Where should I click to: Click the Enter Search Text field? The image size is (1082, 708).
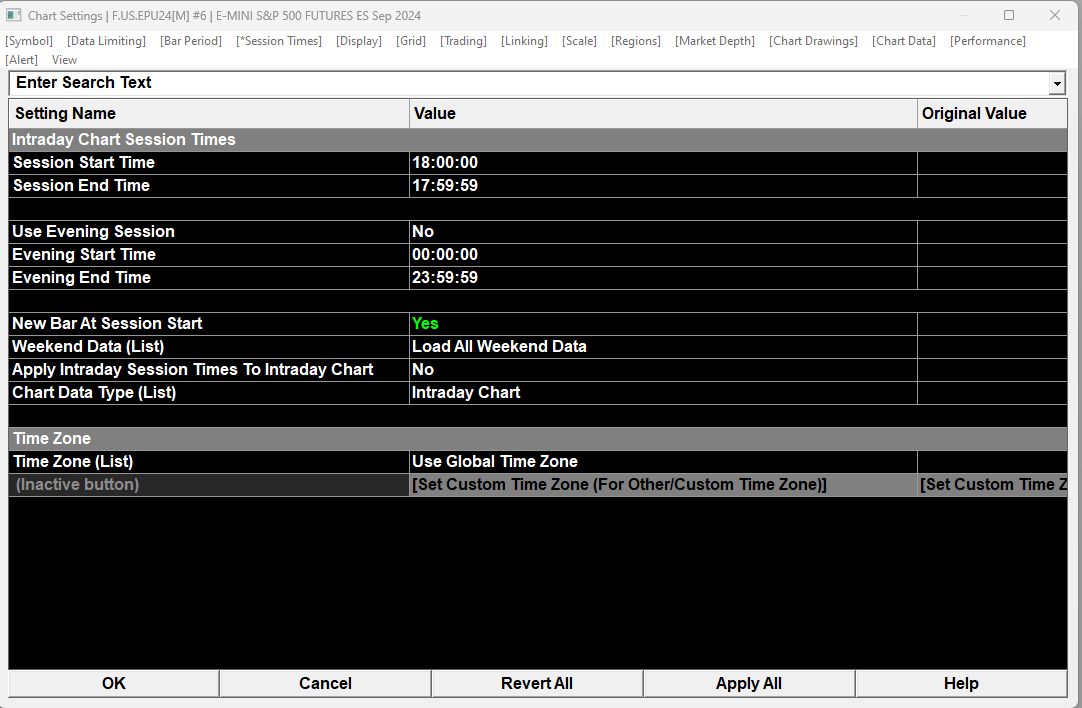(529, 83)
